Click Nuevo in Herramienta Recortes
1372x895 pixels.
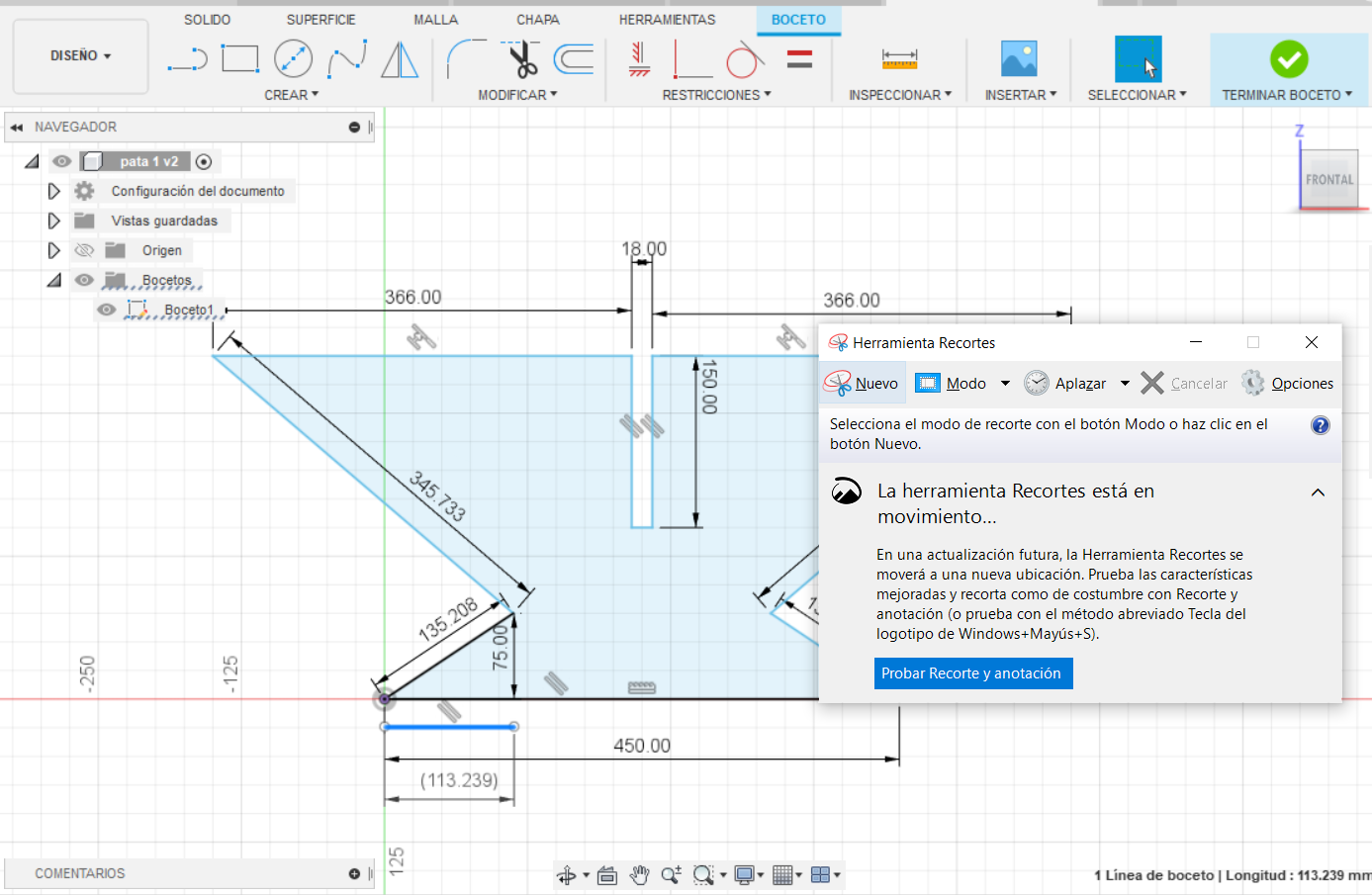click(862, 384)
